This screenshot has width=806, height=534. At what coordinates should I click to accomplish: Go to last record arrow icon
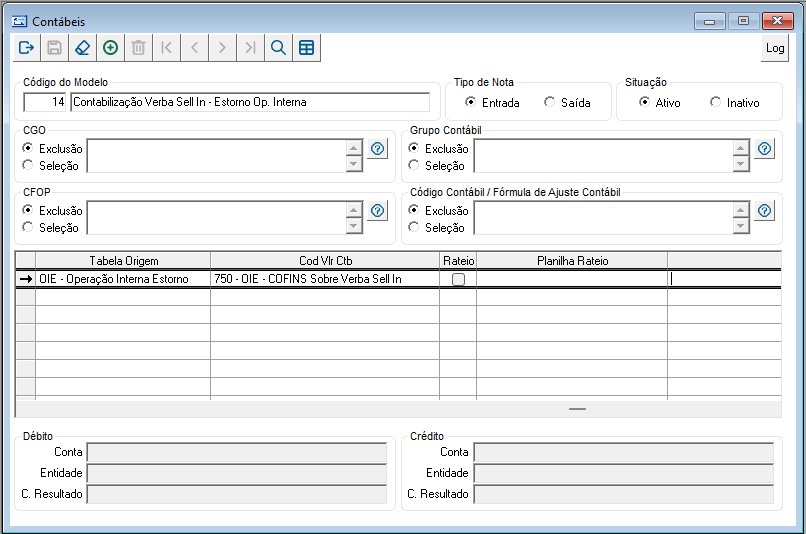tap(250, 48)
